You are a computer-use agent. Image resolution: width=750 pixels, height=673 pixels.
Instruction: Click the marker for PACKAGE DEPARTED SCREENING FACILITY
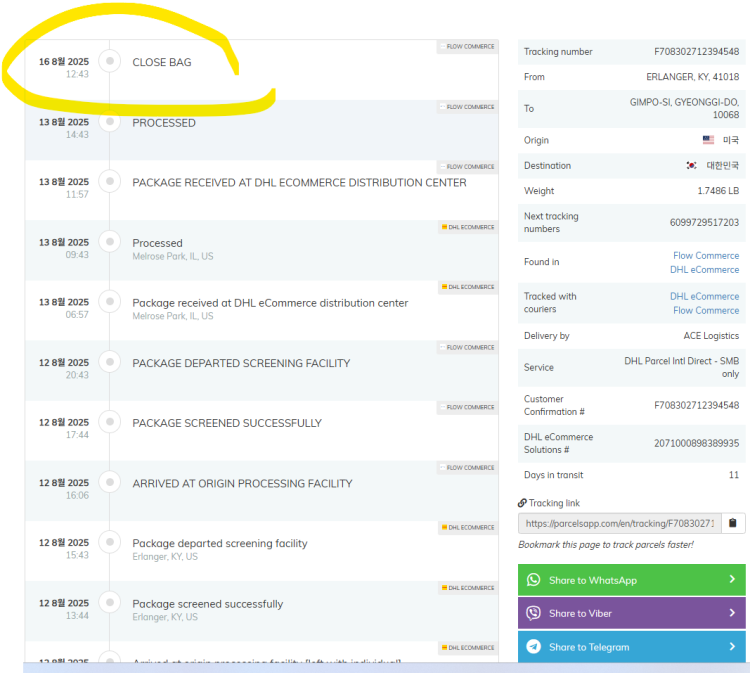(x=110, y=362)
